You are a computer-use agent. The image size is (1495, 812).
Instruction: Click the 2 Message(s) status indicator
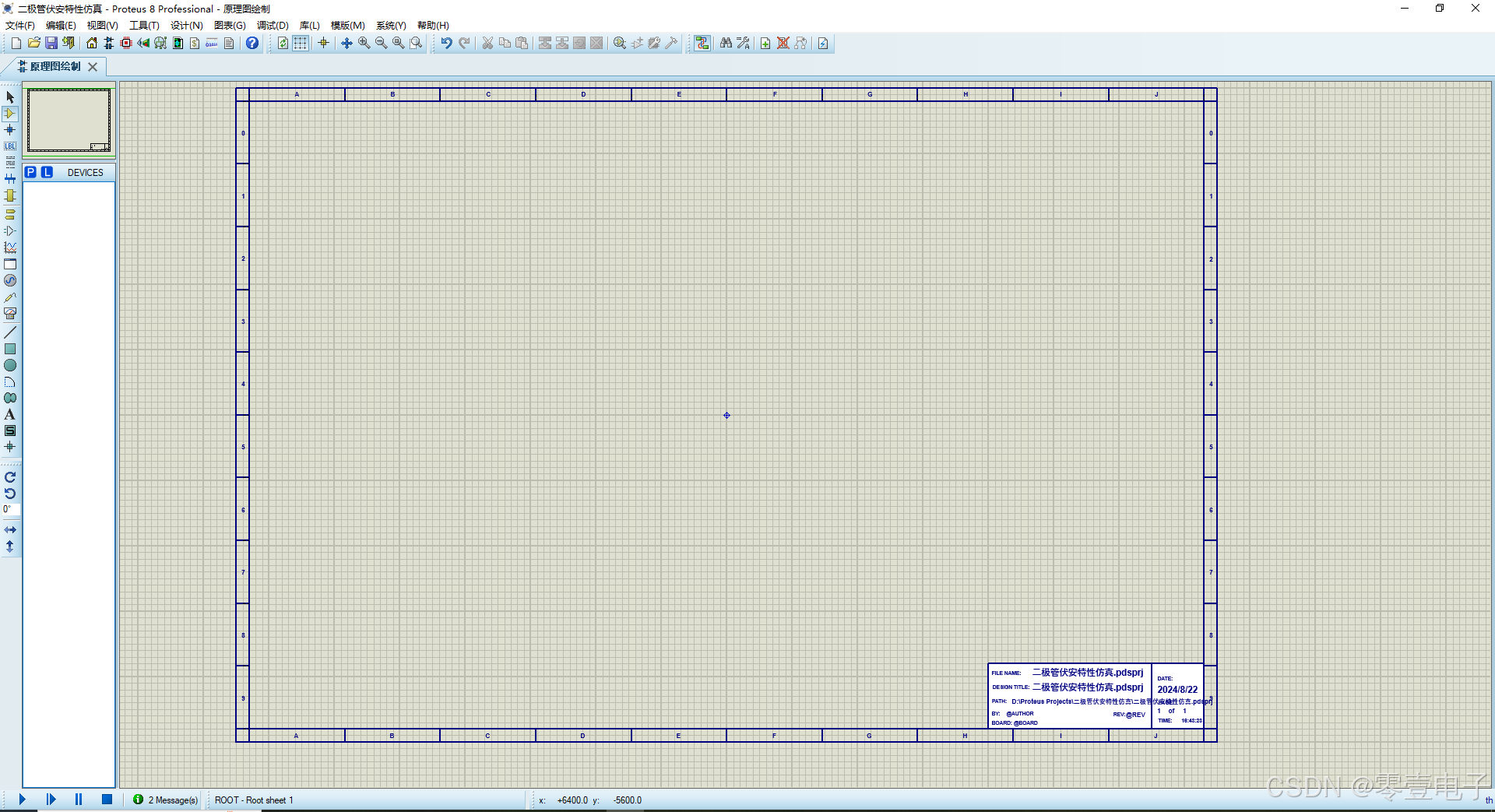point(166,800)
